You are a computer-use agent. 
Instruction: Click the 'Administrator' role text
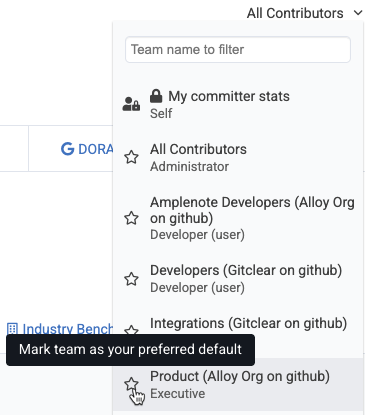189,167
